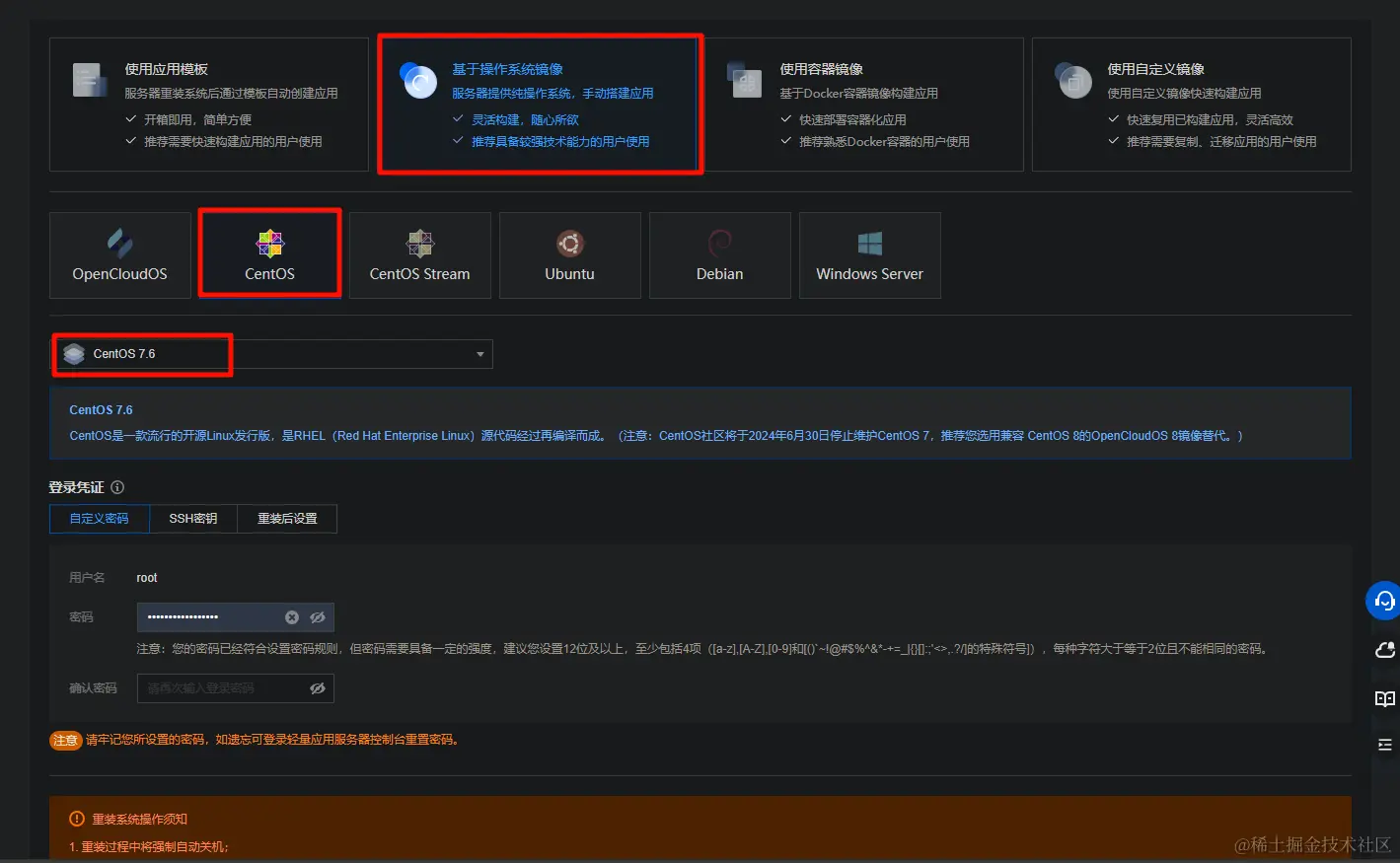The image size is (1400, 863).
Task: Switch to the 自定义密码 tab
Action: (x=100, y=519)
